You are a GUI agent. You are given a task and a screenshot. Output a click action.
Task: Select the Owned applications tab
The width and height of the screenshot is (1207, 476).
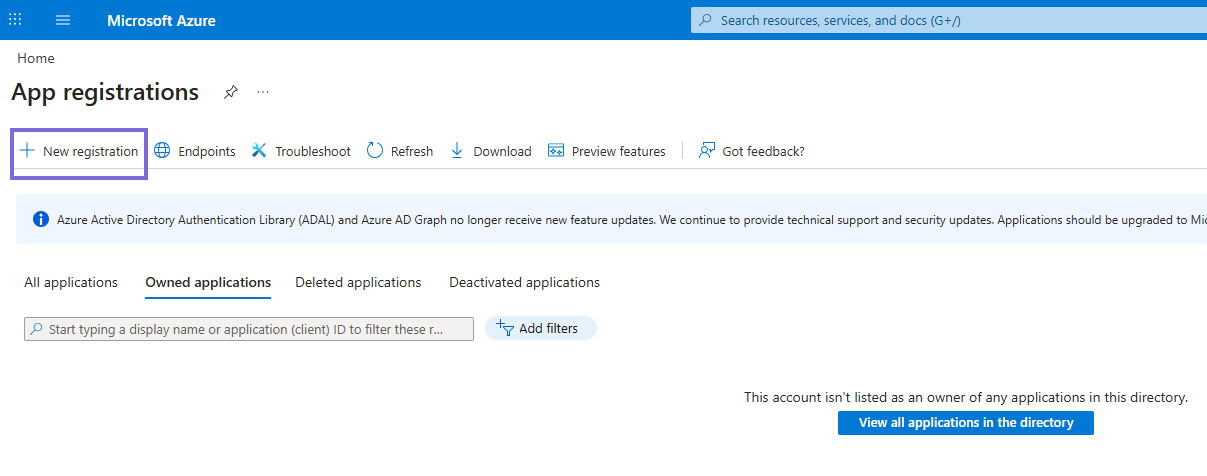208,283
